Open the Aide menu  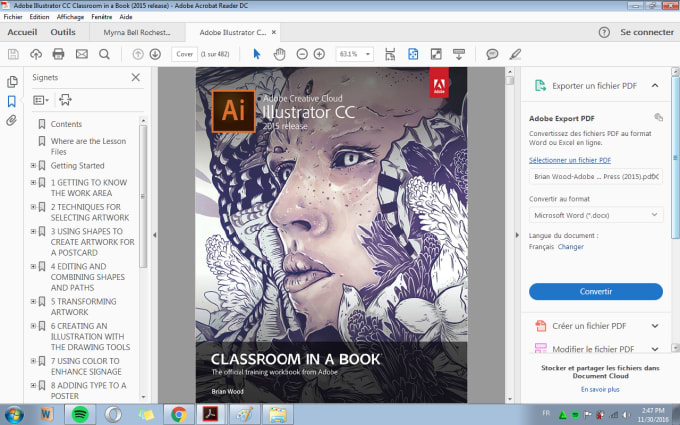[126, 16]
